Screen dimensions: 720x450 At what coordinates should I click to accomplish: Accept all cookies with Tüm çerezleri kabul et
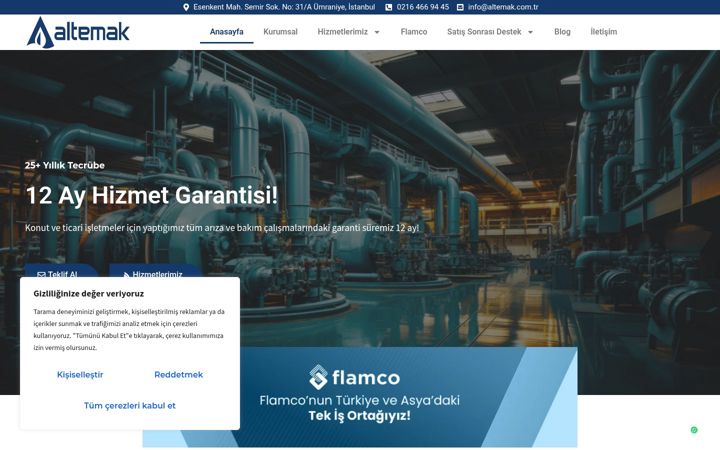pos(129,405)
